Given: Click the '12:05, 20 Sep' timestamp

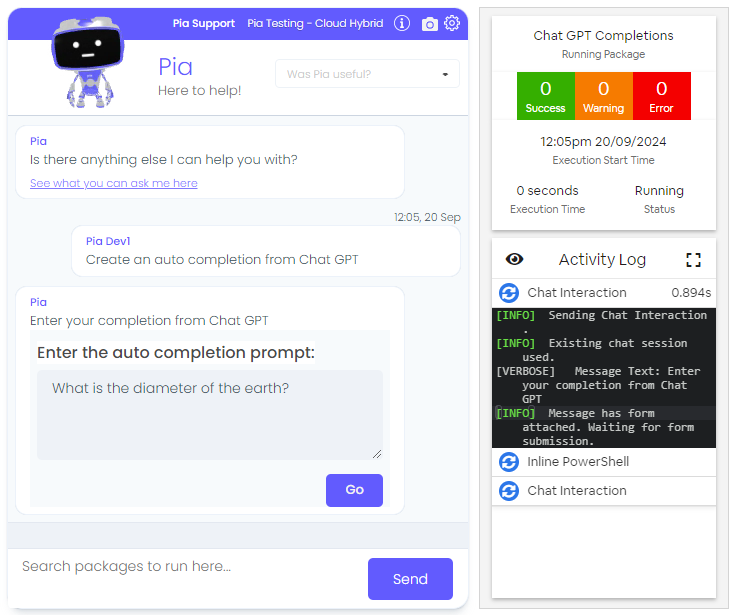Looking at the screenshot, I should 427,217.
